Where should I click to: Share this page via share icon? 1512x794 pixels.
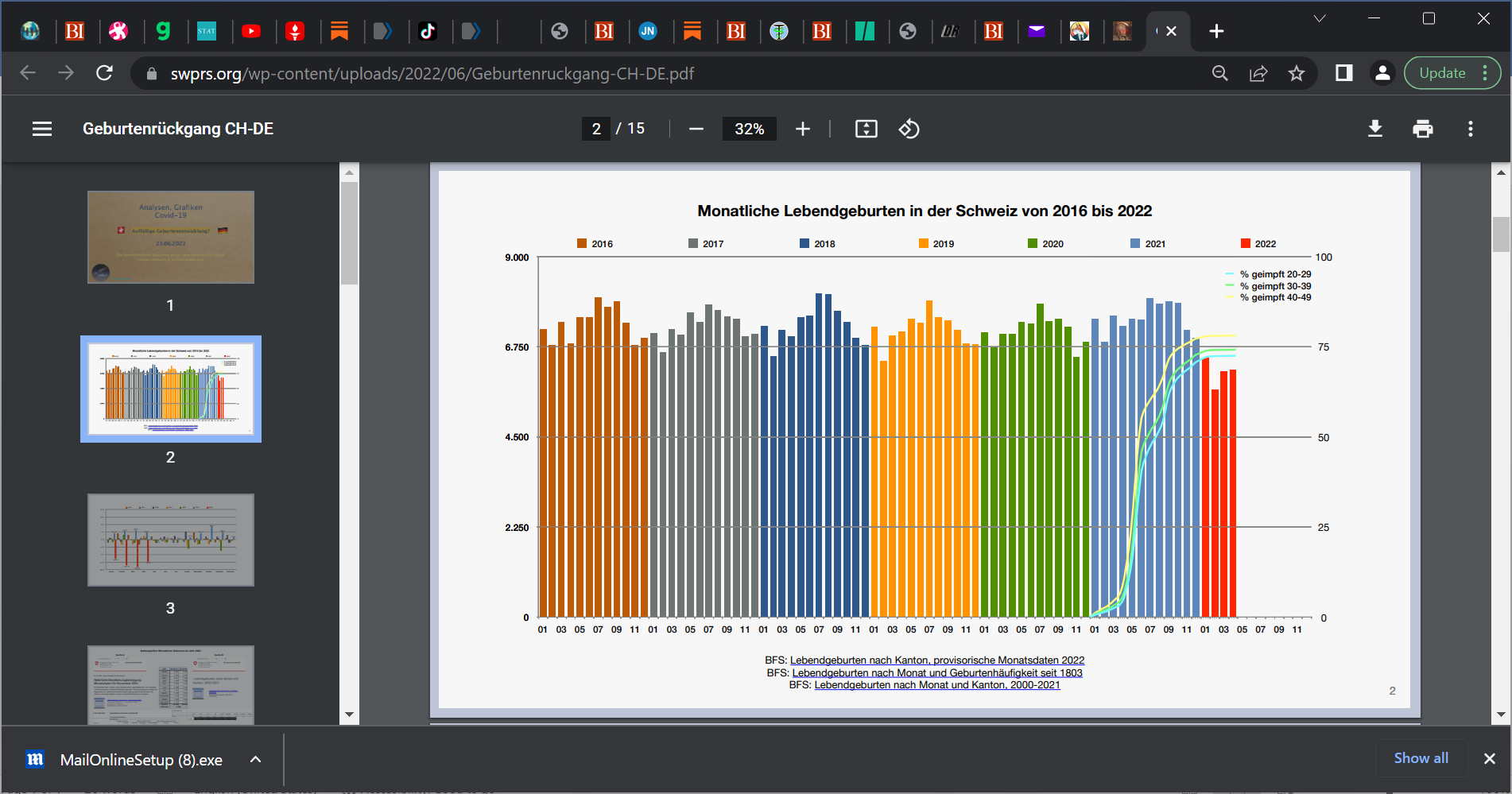pos(1258,74)
